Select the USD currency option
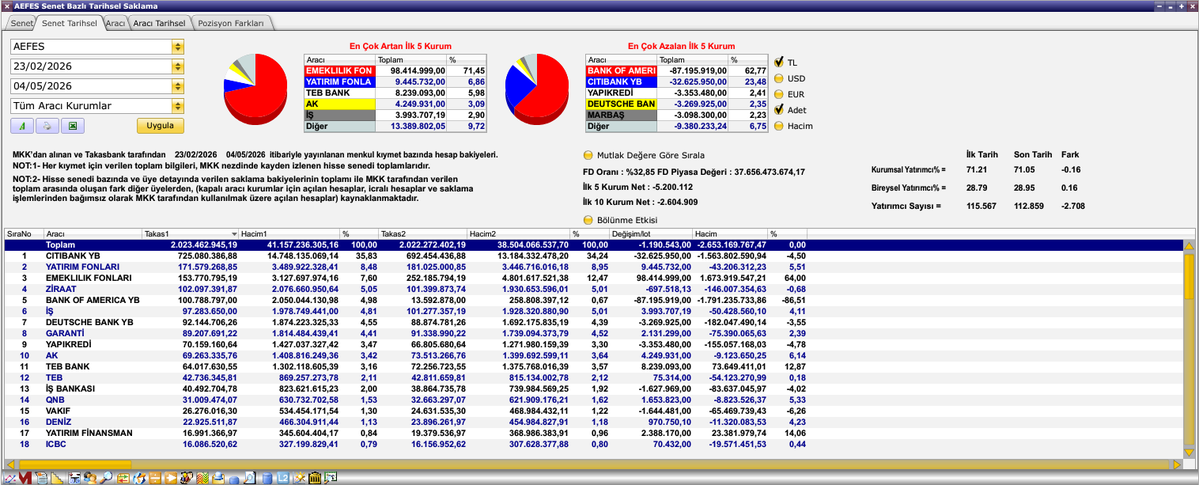 tap(779, 78)
